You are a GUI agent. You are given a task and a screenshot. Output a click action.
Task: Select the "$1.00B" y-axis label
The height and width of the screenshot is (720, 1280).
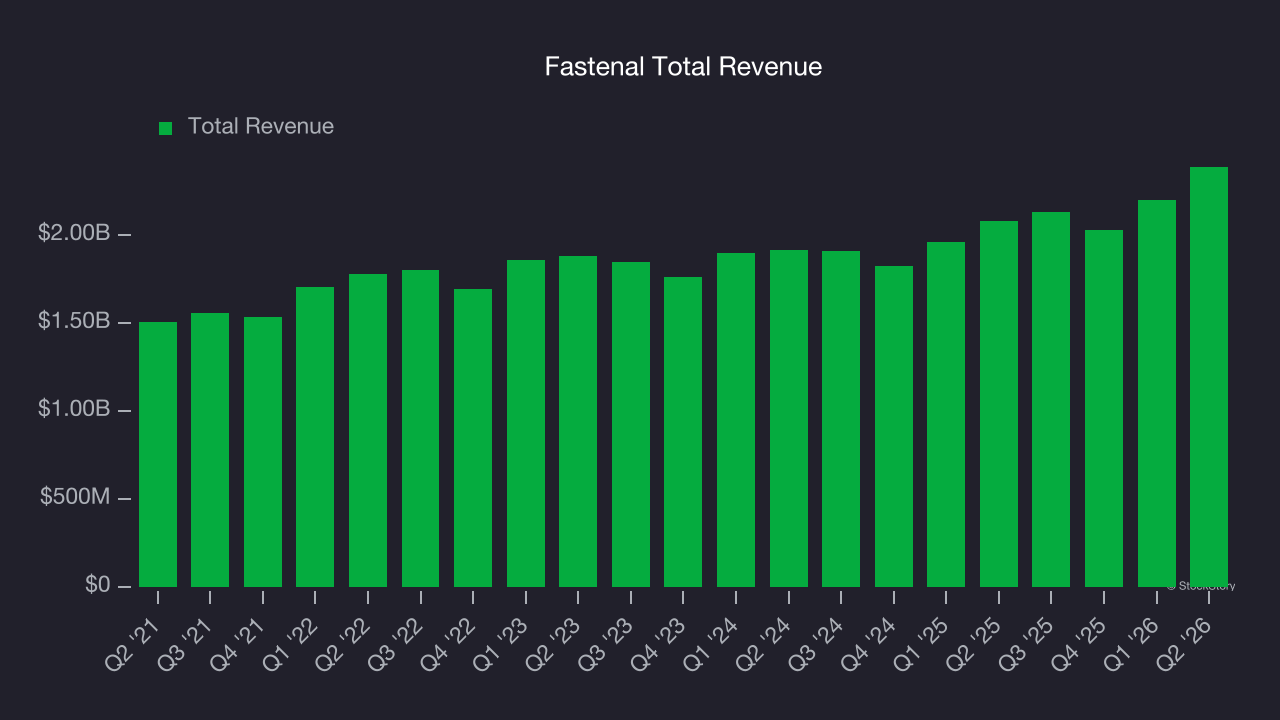pyautogui.click(x=74, y=409)
